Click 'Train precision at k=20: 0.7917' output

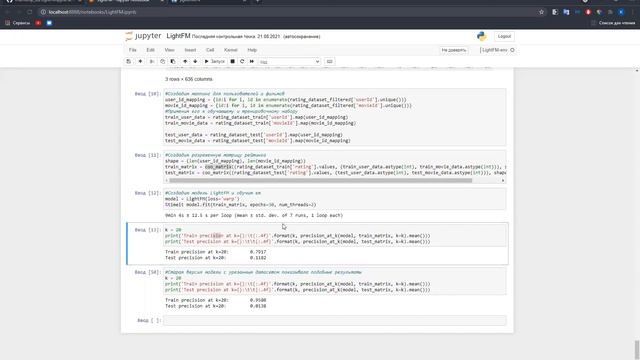(x=216, y=252)
